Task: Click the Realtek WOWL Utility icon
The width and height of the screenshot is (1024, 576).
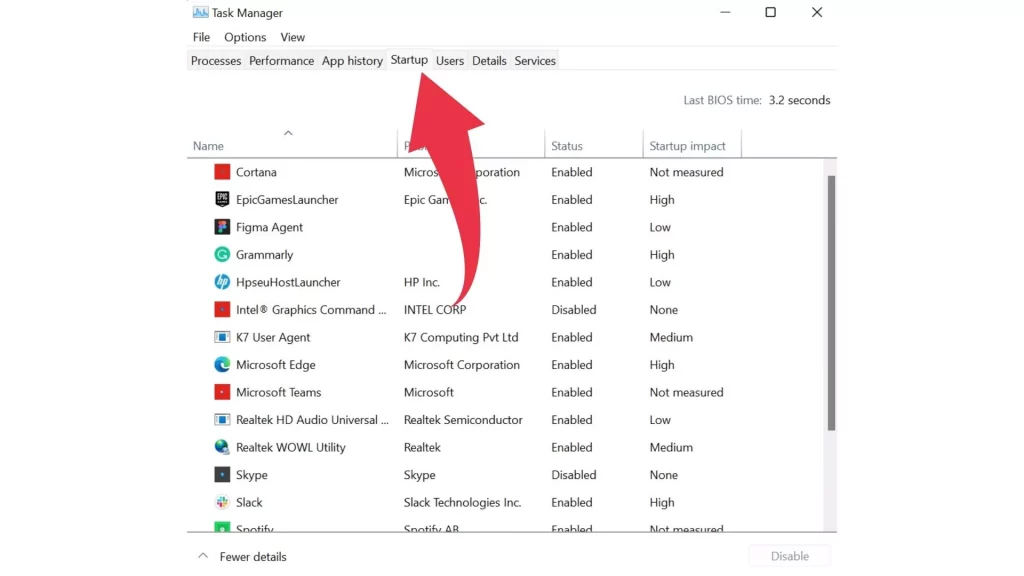Action: coord(222,447)
